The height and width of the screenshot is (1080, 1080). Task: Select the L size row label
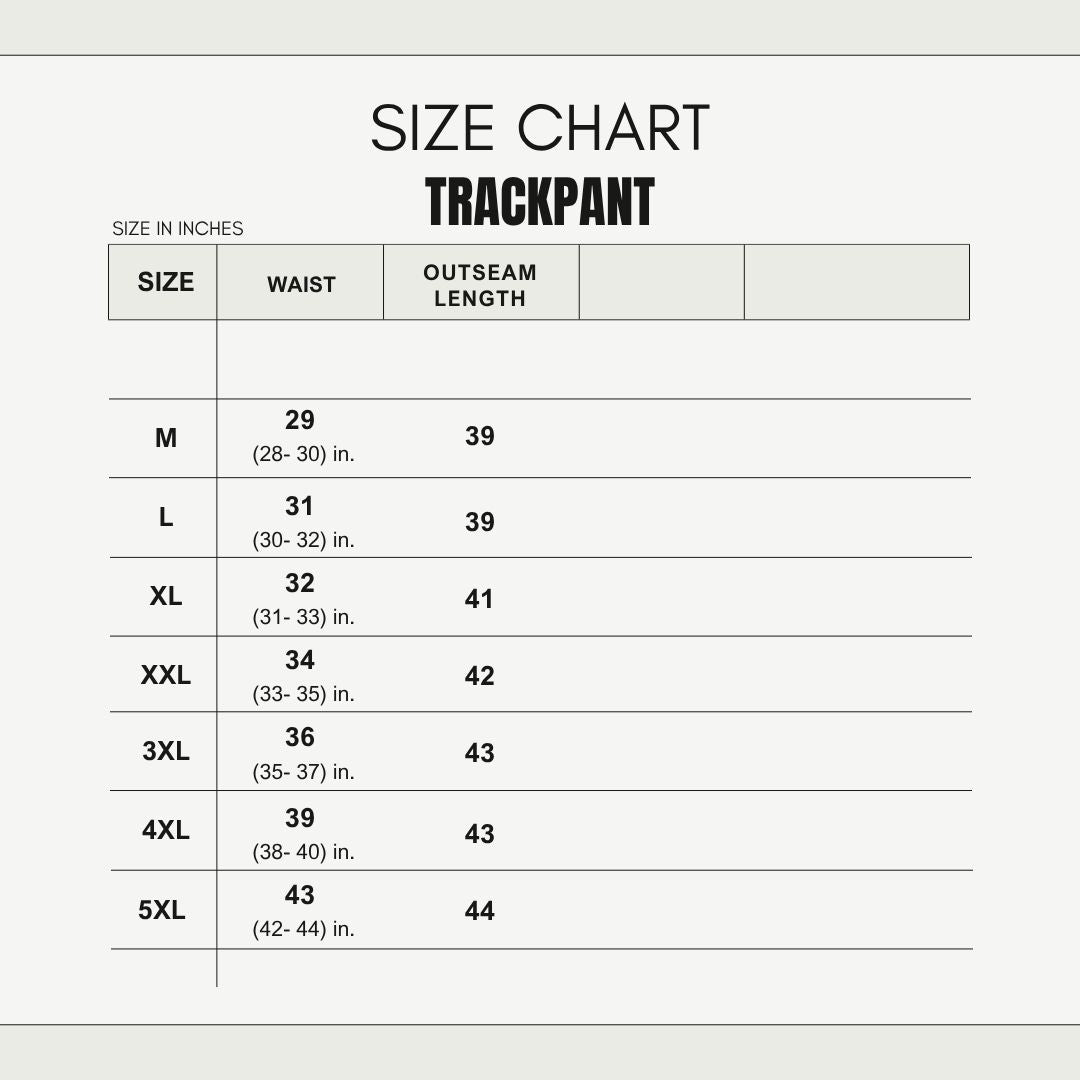(x=166, y=517)
